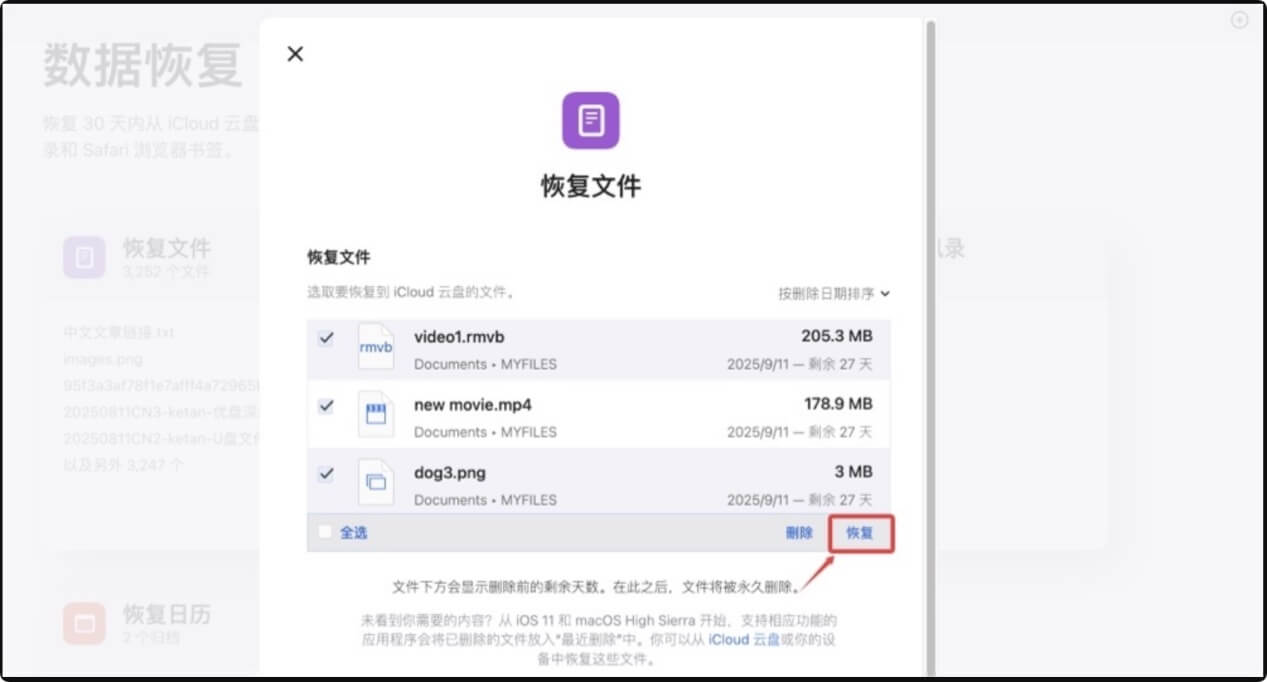Click the purple document icon above 恢复文件 title

tap(592, 119)
